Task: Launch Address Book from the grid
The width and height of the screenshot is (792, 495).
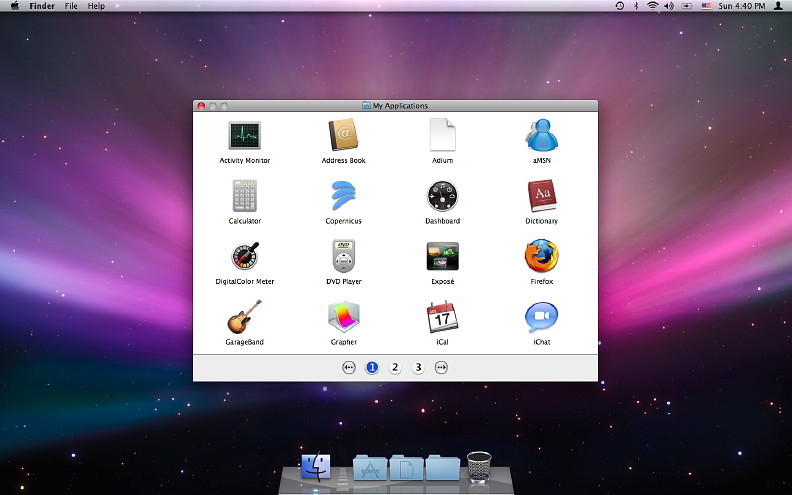Action: [343, 135]
